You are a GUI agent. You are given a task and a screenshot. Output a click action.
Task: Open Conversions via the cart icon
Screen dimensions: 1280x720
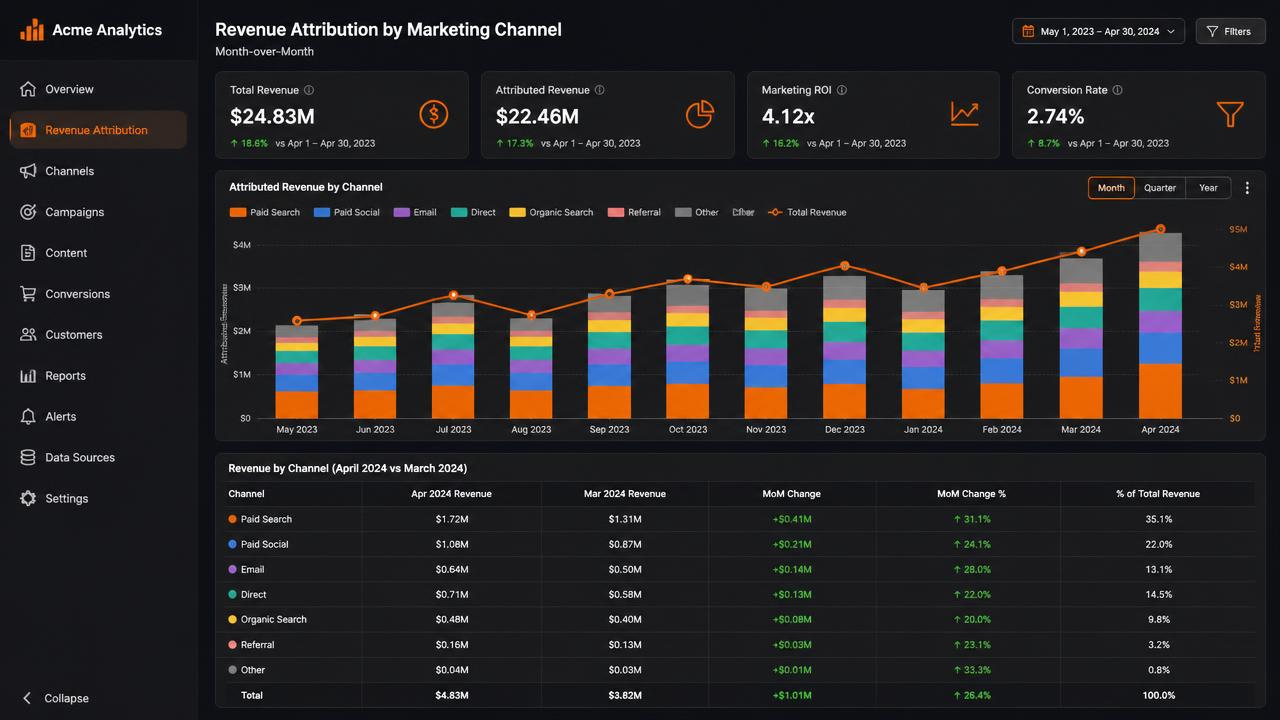[x=28, y=294]
